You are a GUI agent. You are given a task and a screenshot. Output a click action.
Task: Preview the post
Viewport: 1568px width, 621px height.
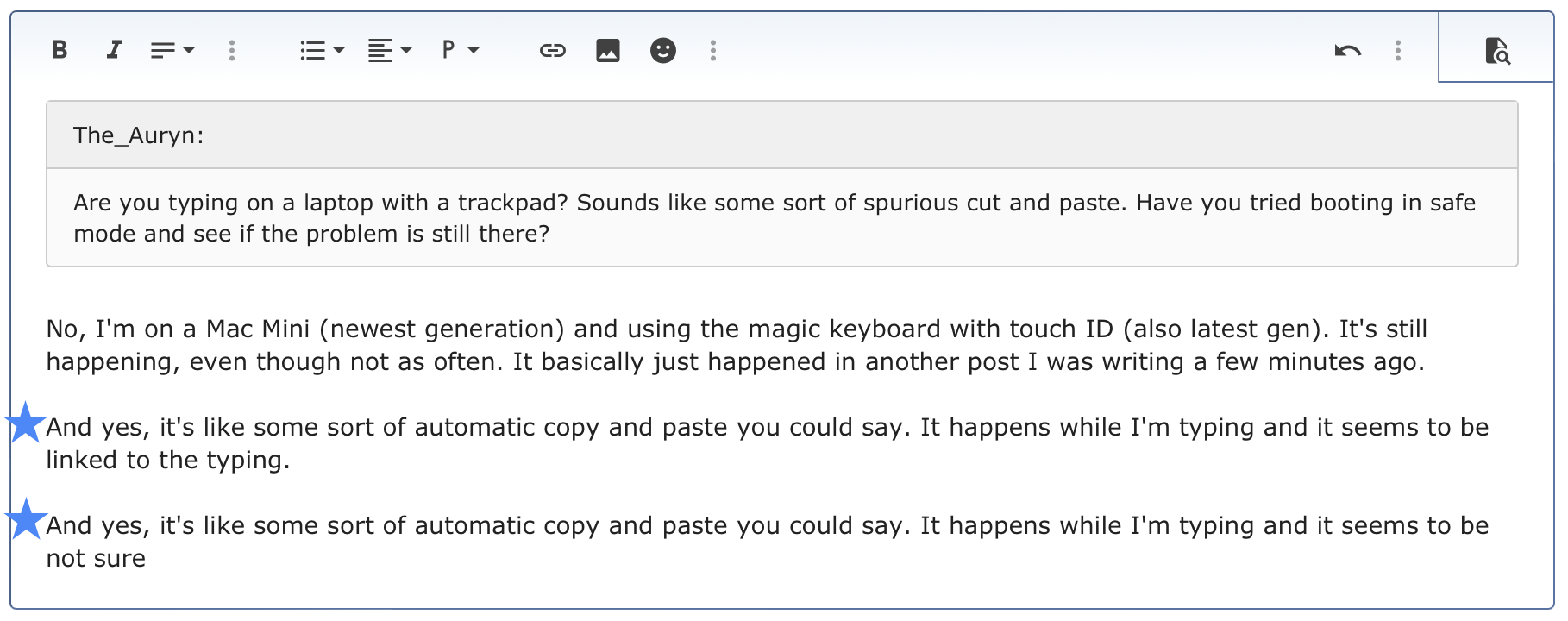click(x=1497, y=50)
